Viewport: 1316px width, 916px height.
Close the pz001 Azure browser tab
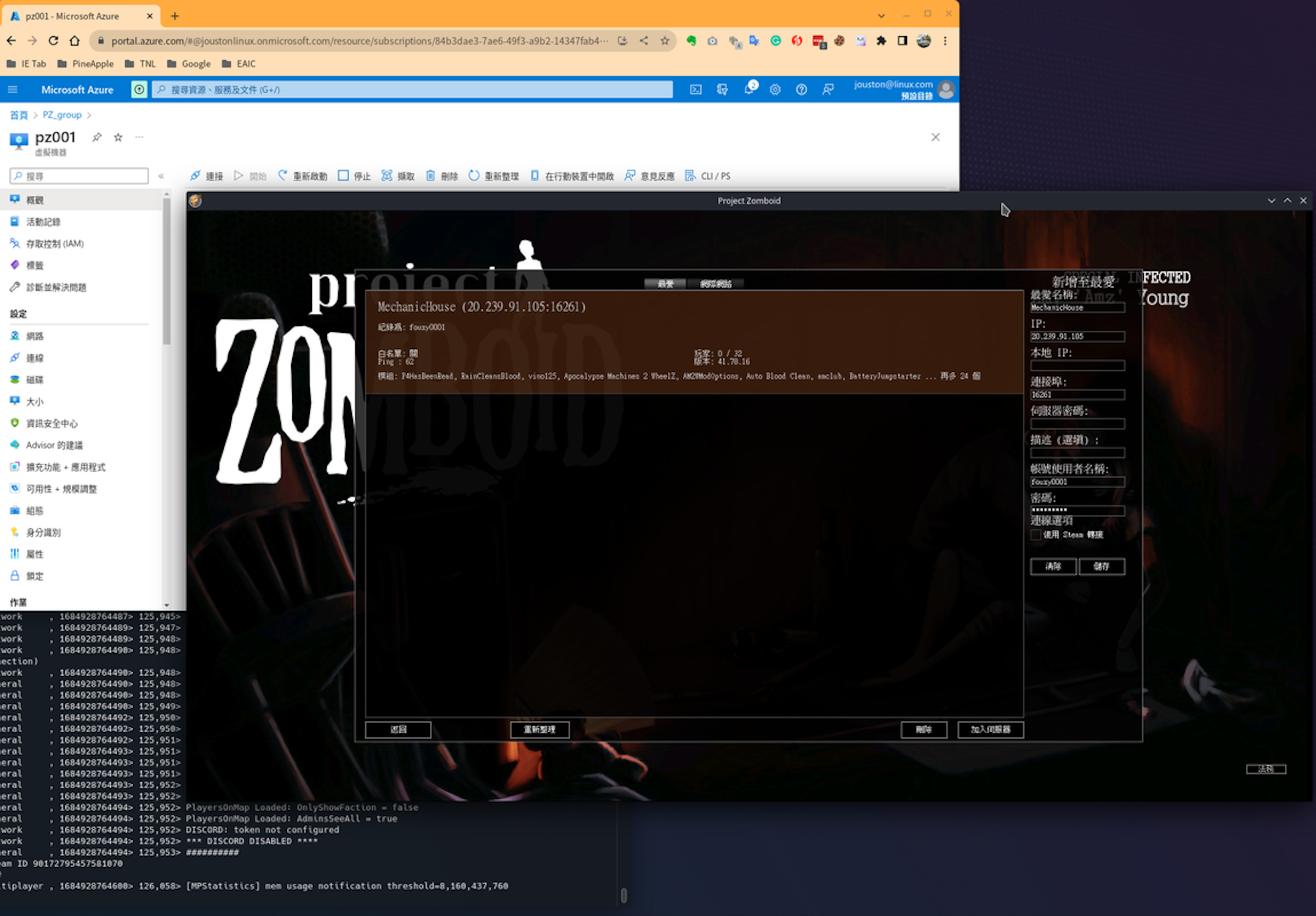(150, 16)
